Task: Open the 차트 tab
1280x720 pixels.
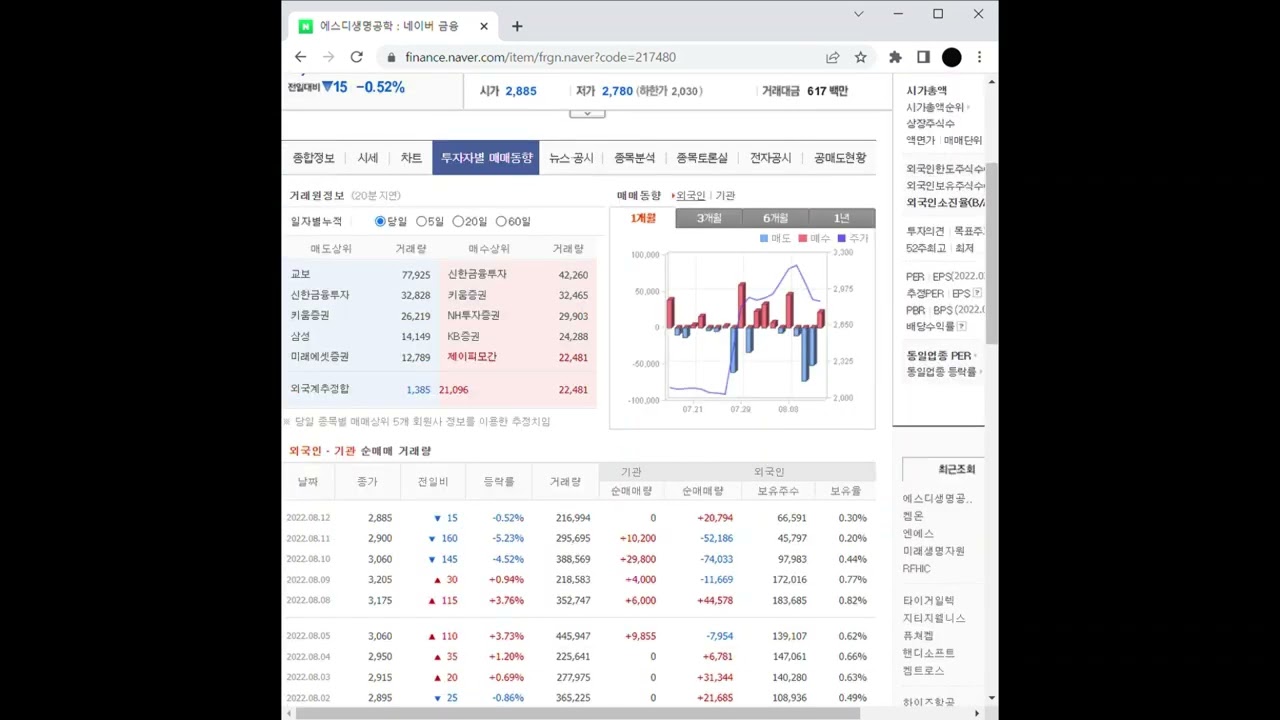Action: pos(411,158)
